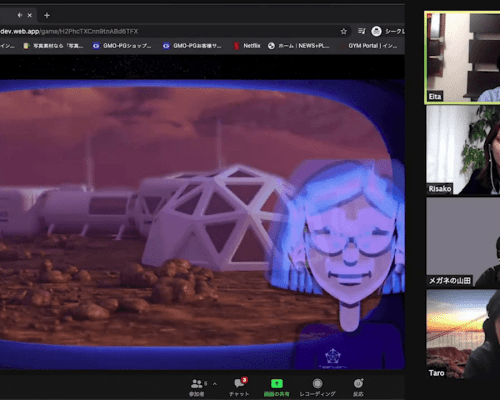Open a new browser tab with plus
The width and height of the screenshot is (500, 400).
point(47,15)
